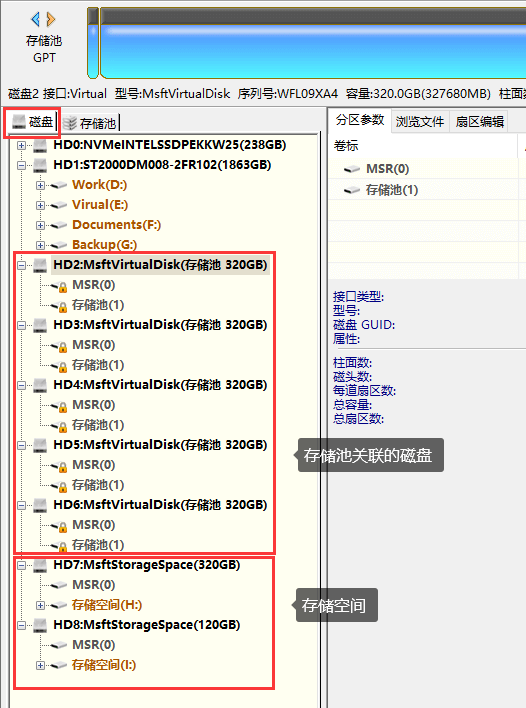Collapse the HD7 MsftStorageSpace node
The width and height of the screenshot is (526, 708).
[21, 566]
